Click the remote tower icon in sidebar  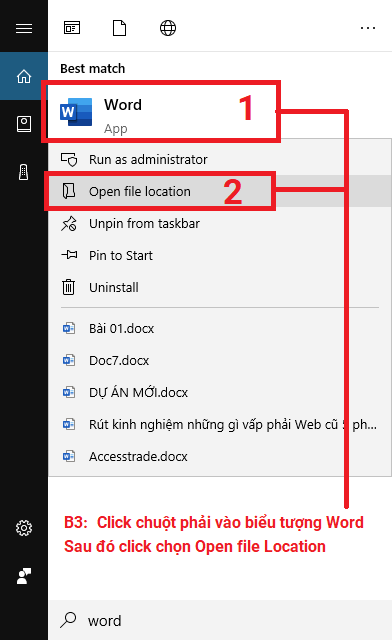(x=24, y=172)
